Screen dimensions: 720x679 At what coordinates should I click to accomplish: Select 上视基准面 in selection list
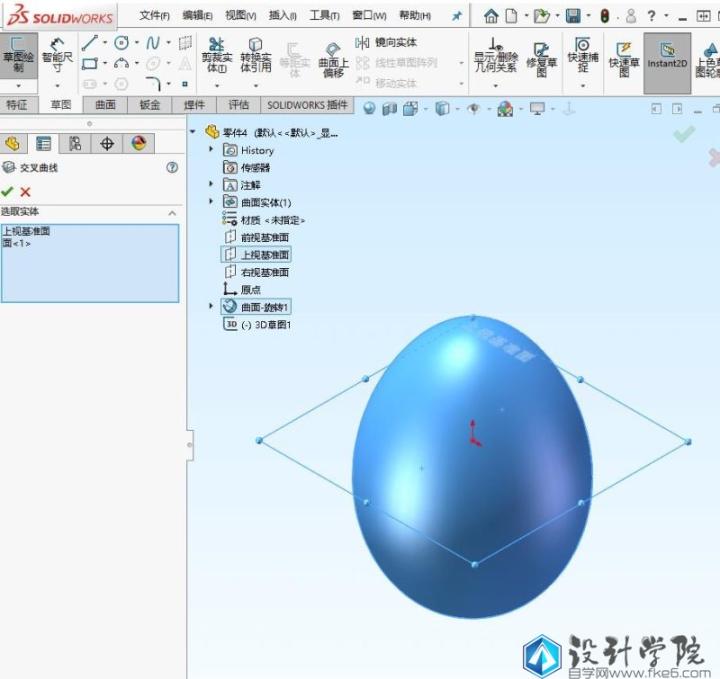pyautogui.click(x=26, y=231)
